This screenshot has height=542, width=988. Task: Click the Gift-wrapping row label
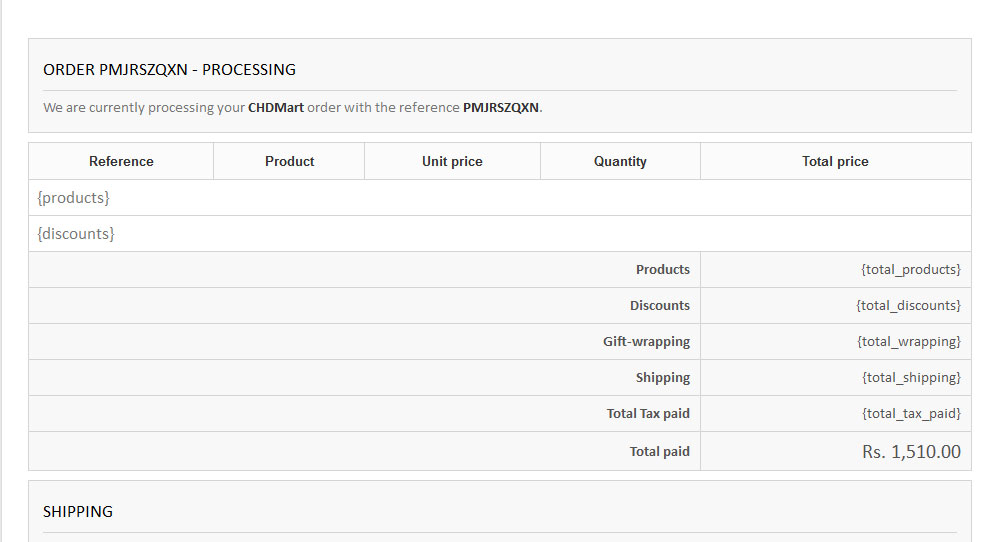tap(646, 342)
